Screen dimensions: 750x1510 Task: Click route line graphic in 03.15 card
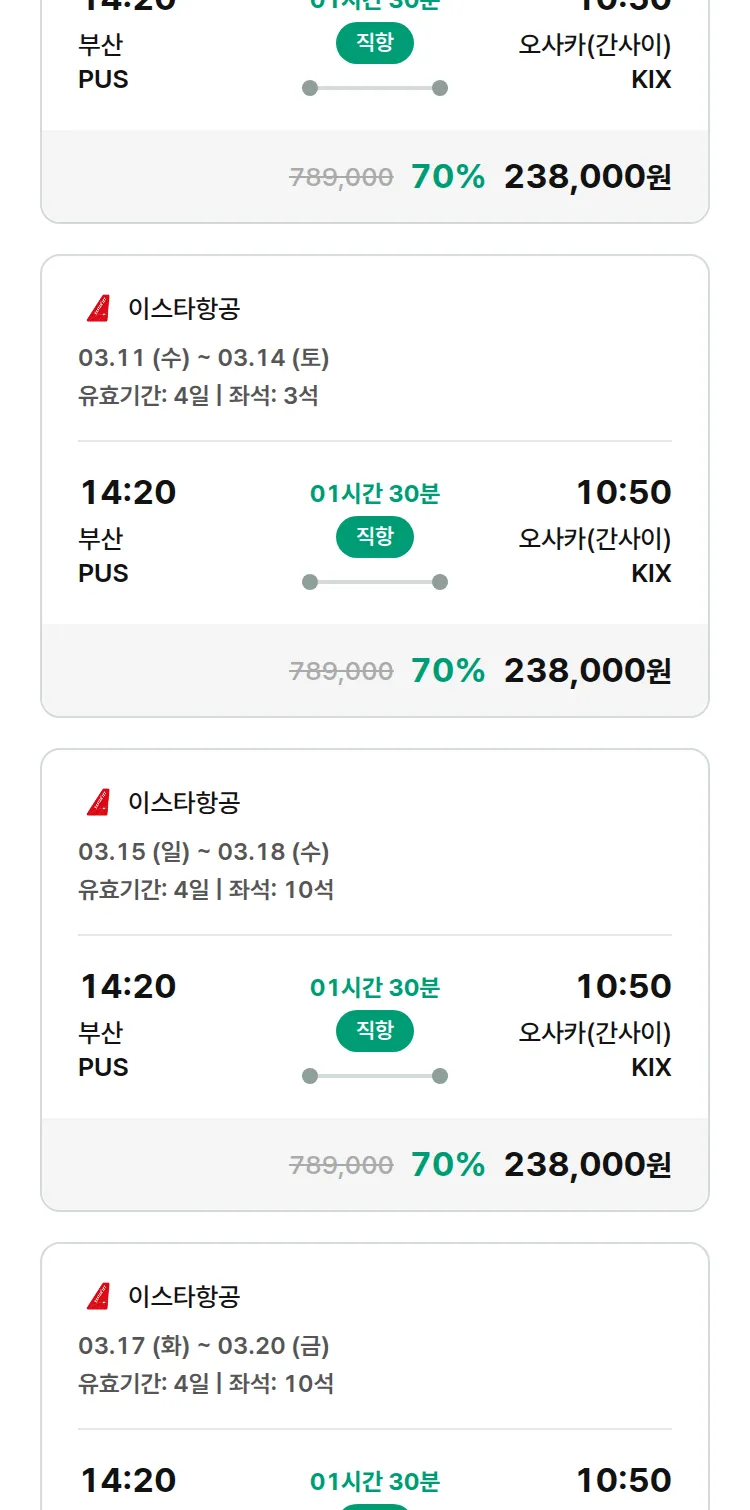[x=375, y=1076]
